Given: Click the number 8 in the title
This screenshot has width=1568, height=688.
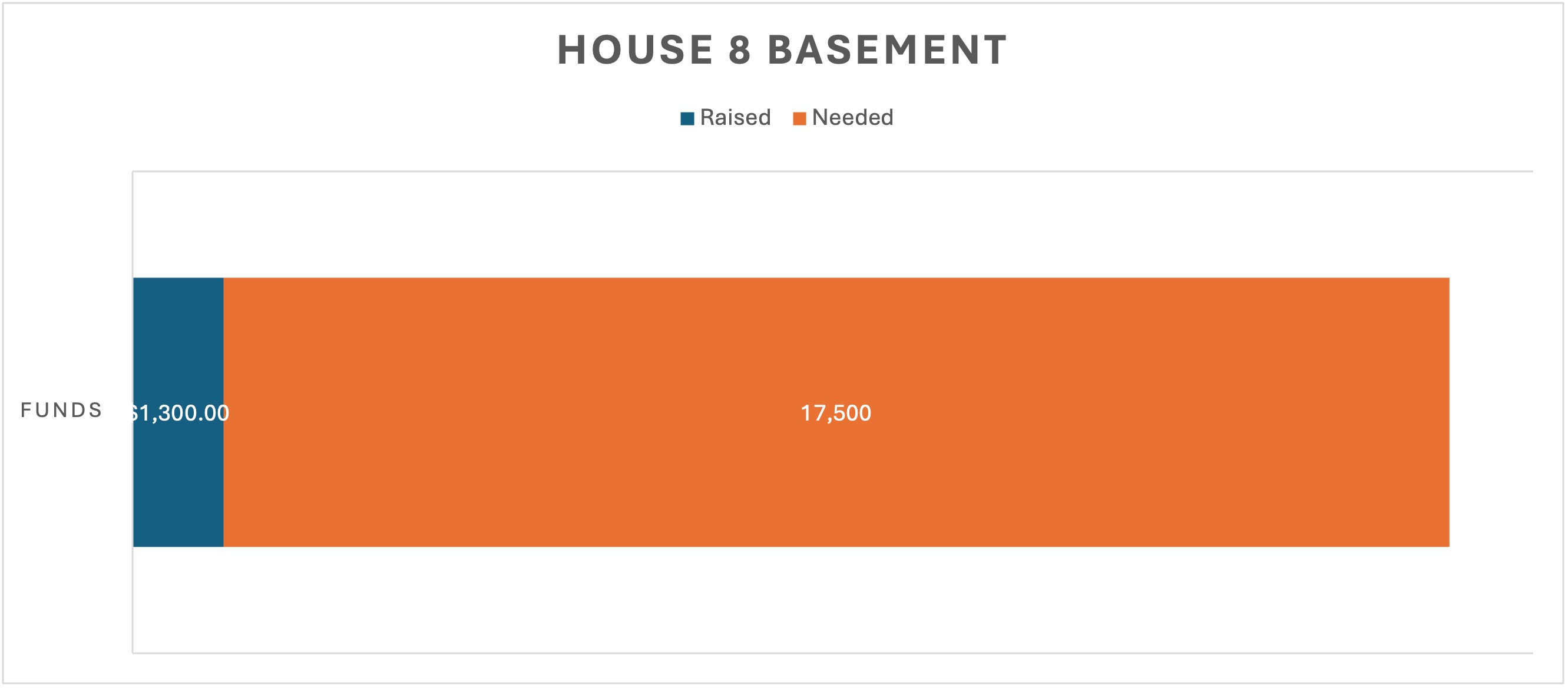Looking at the screenshot, I should pos(740,50).
